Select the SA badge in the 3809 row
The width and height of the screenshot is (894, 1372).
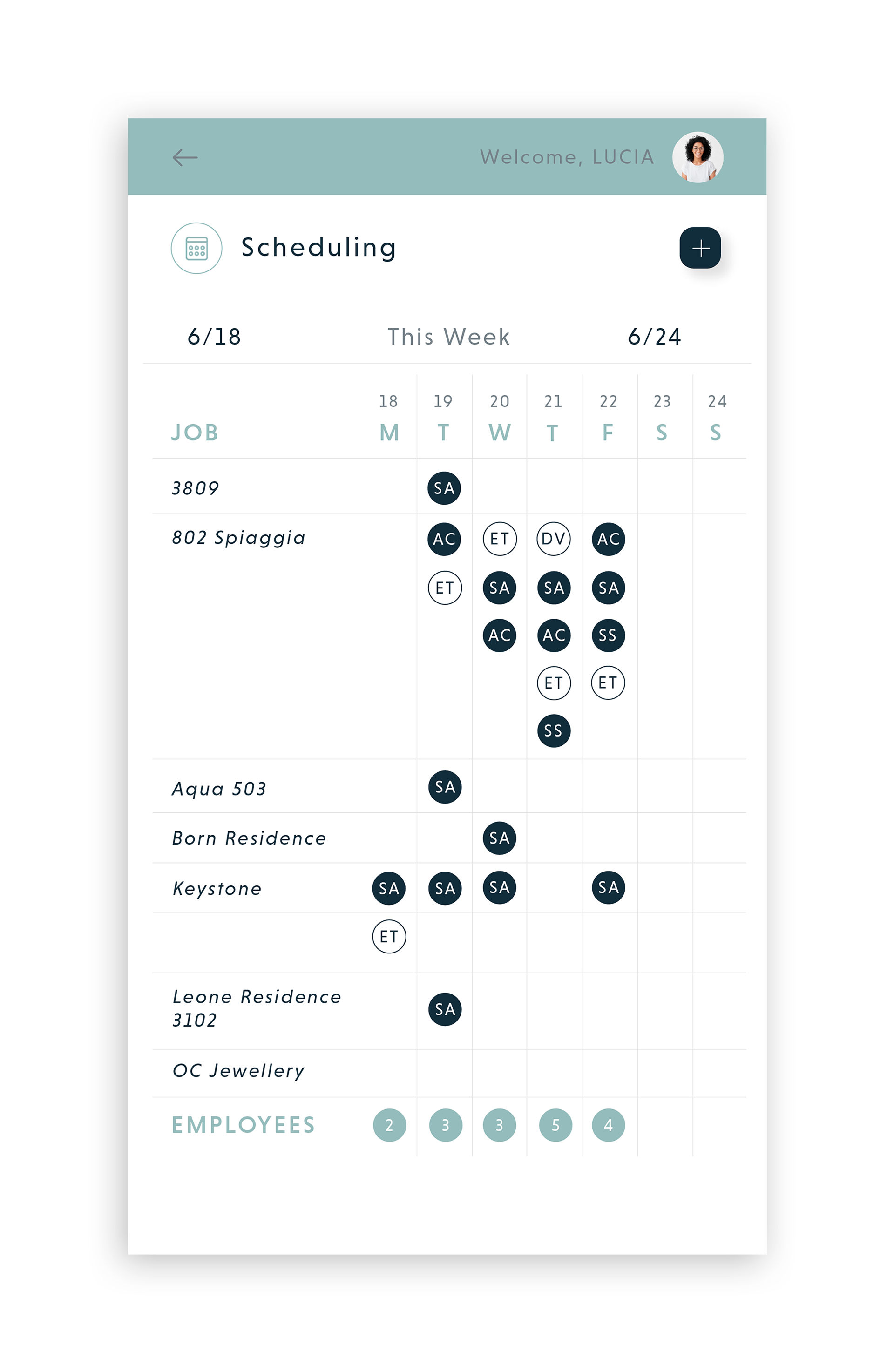click(444, 488)
